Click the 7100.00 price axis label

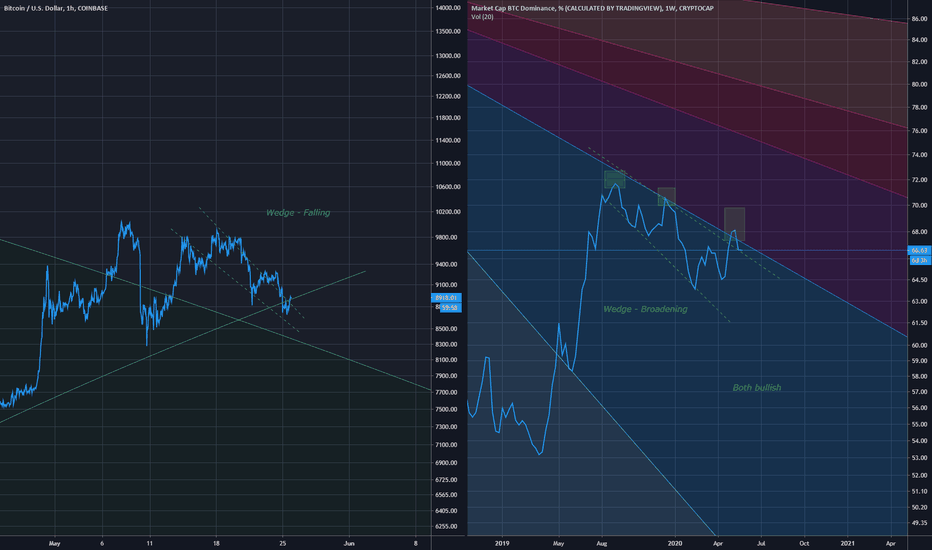tap(447, 444)
